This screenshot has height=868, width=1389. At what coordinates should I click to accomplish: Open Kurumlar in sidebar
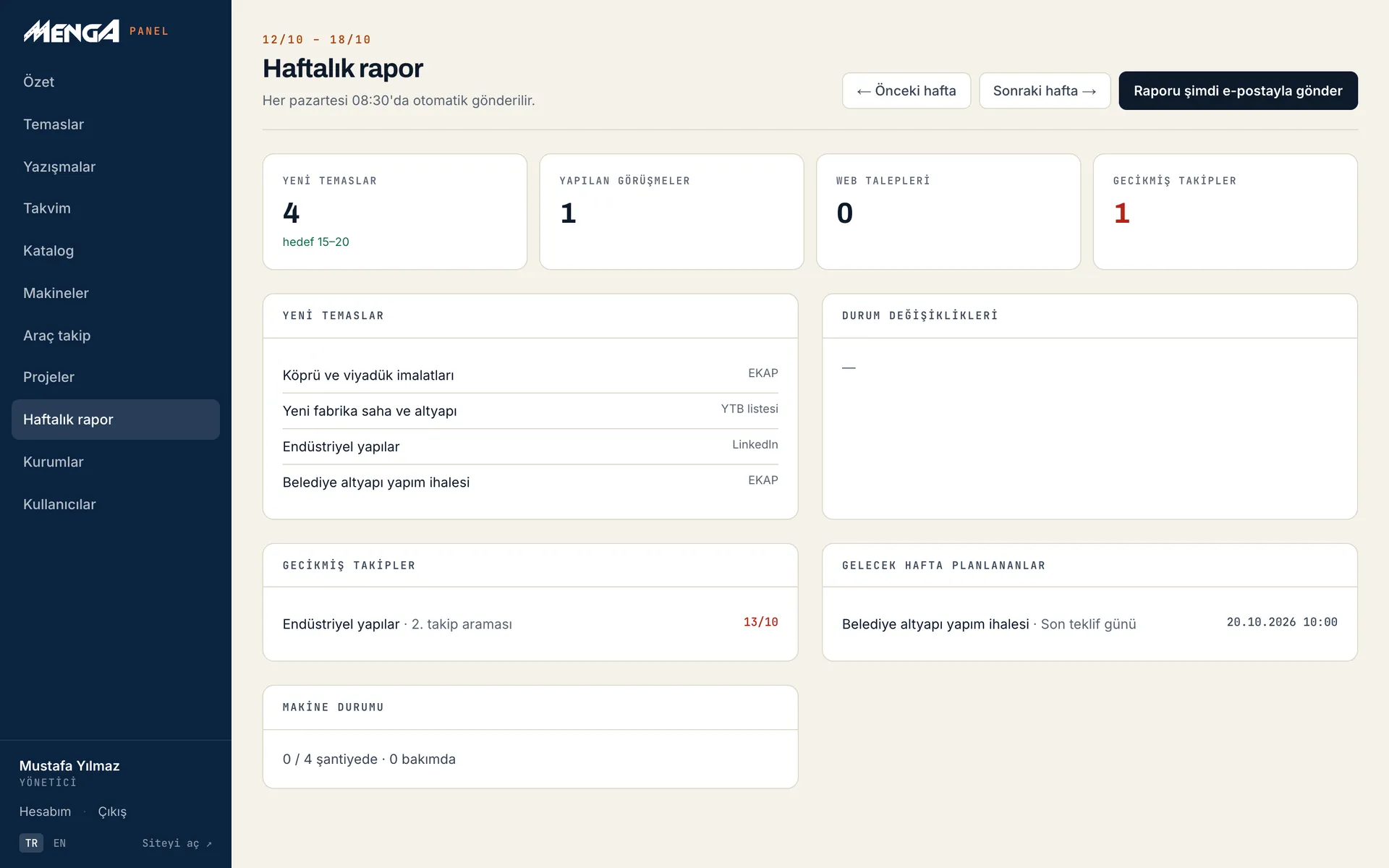[x=116, y=461]
